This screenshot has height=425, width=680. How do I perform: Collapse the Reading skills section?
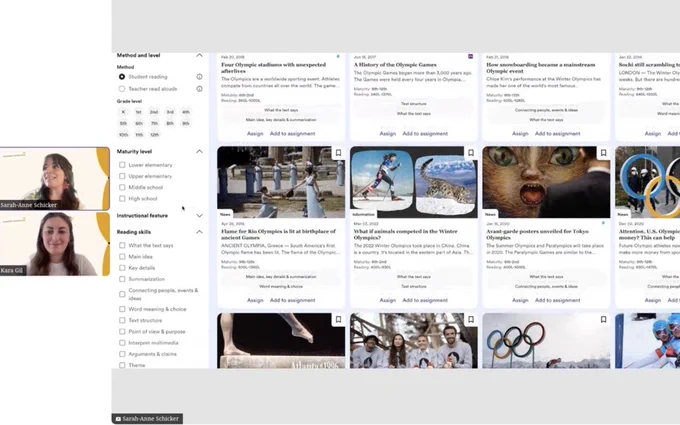click(199, 232)
